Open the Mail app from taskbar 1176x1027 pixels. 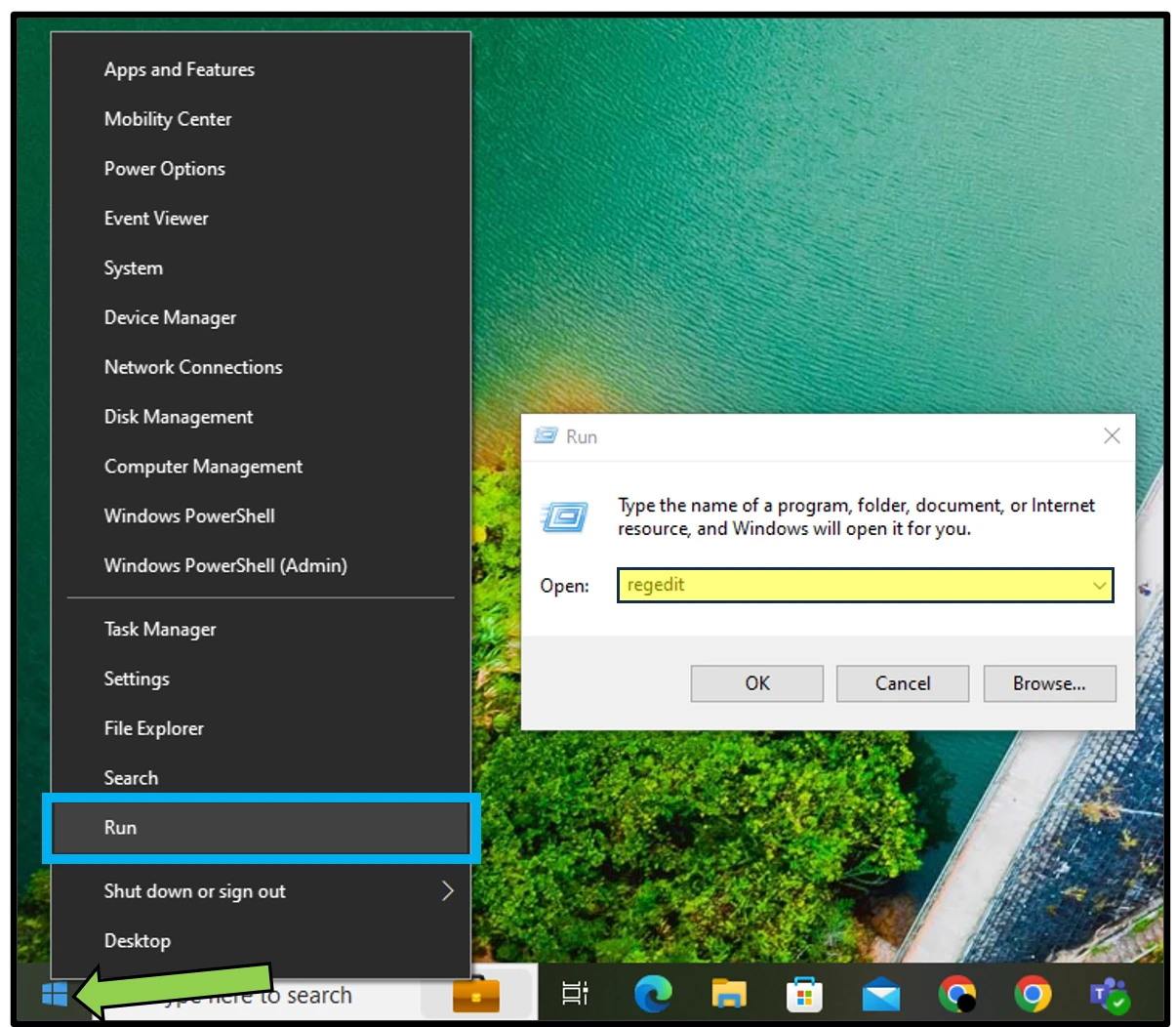[880, 994]
